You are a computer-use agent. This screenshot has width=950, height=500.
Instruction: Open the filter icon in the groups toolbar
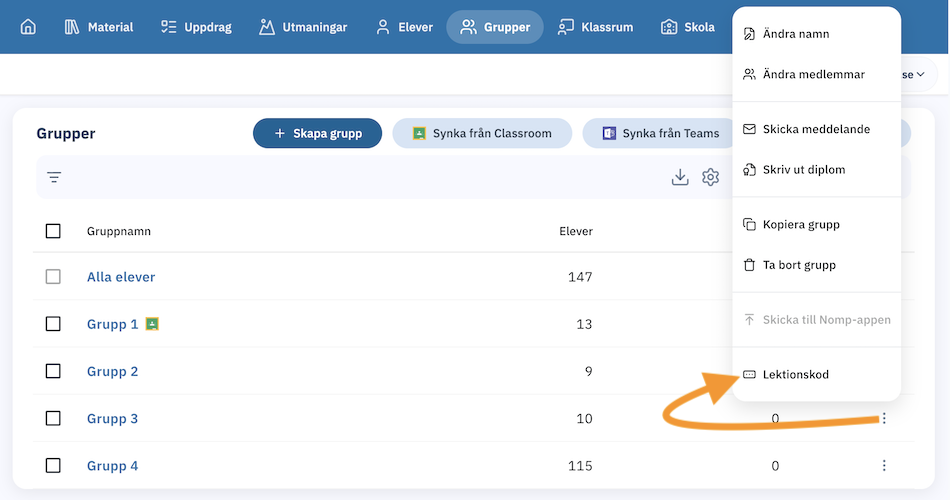click(x=54, y=177)
